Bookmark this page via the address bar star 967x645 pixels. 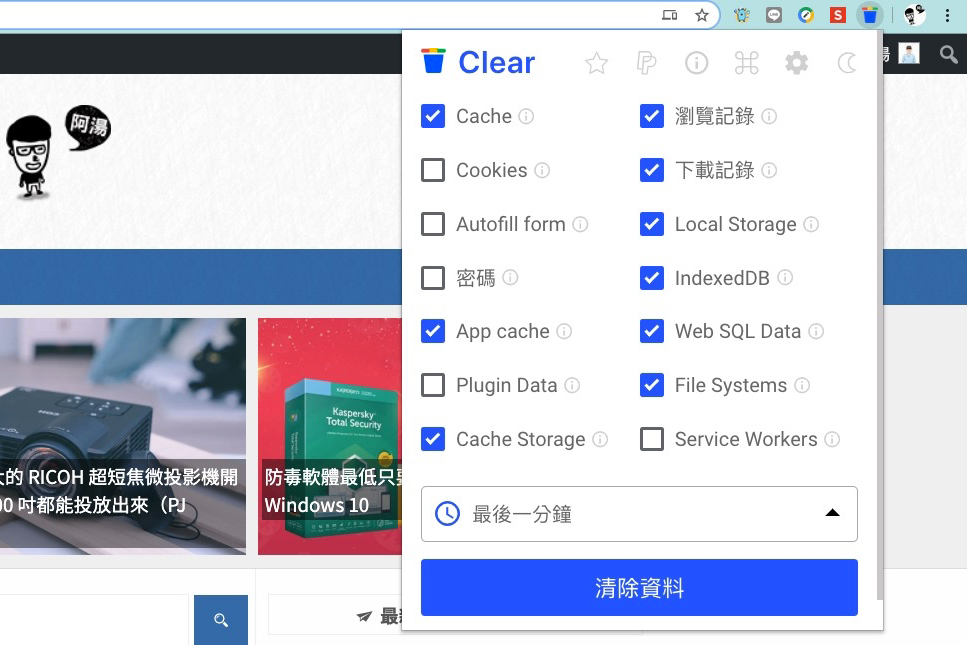(702, 15)
